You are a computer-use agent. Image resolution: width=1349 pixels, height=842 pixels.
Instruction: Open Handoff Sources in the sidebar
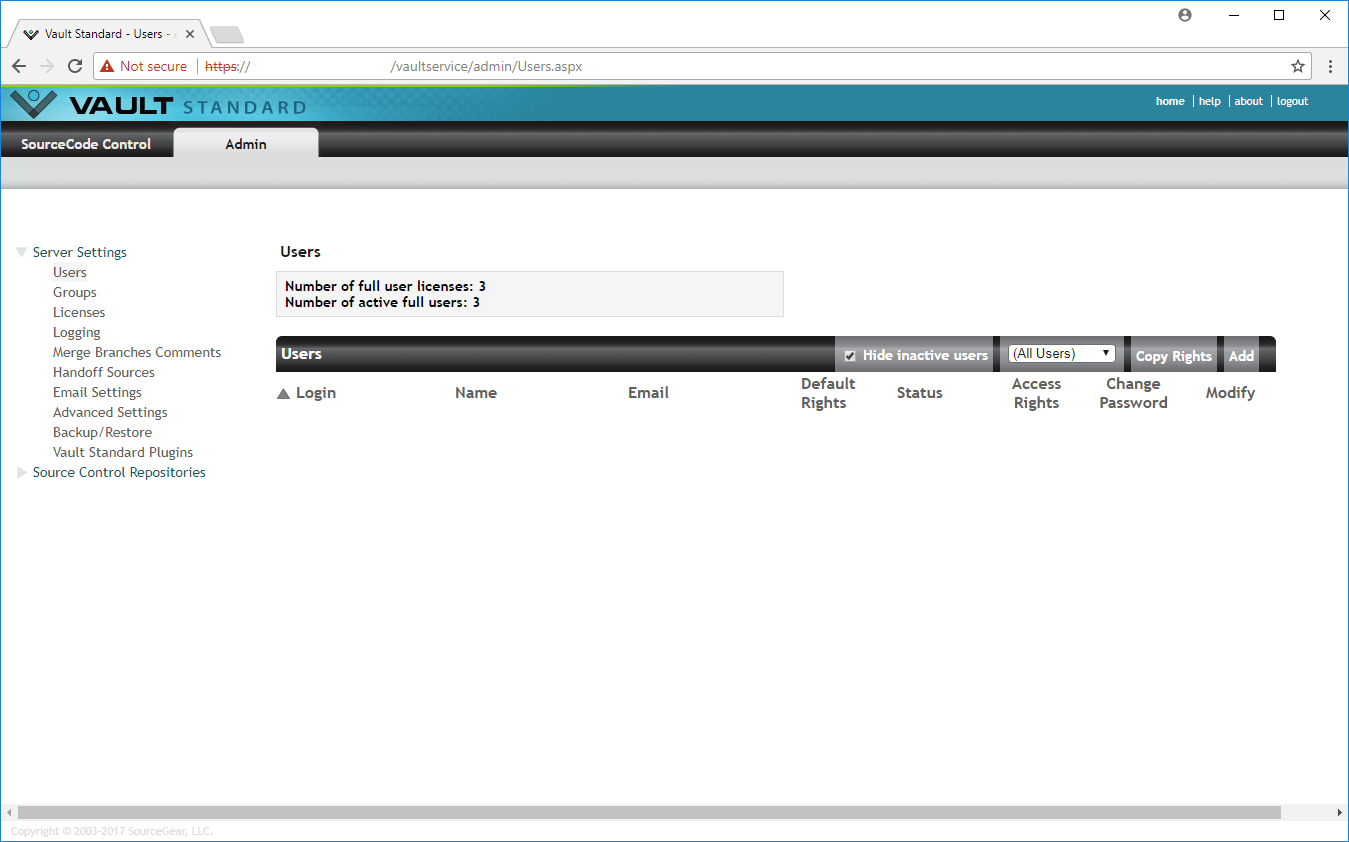click(x=104, y=372)
